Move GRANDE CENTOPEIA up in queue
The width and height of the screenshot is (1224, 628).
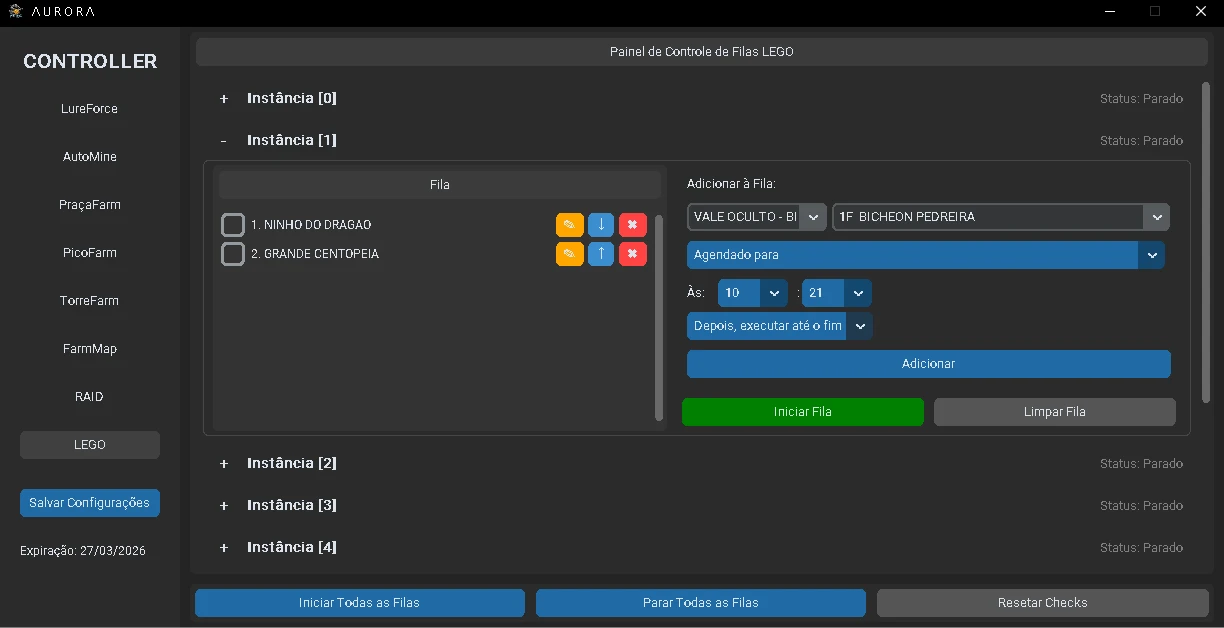point(601,254)
